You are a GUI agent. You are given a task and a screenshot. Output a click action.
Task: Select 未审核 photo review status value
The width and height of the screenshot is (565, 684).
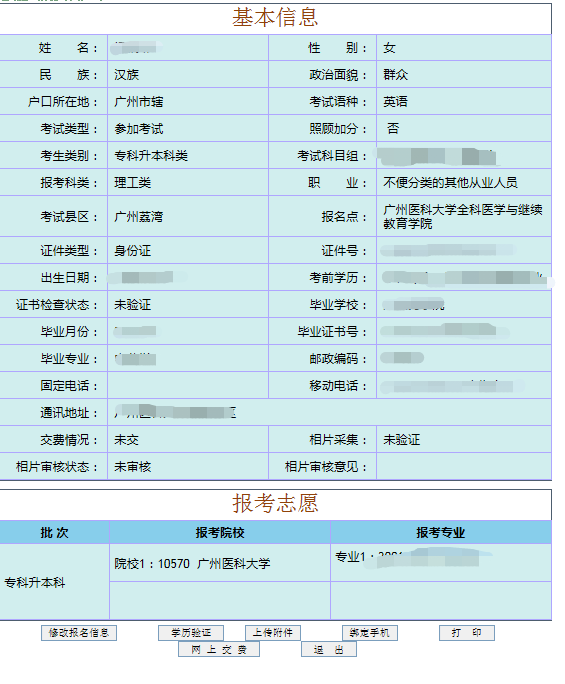point(133,467)
